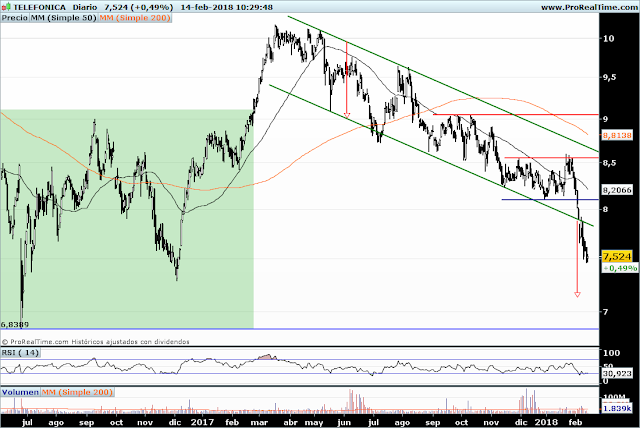
Task: Select the Precio indicator tab
Action: click(15, 18)
